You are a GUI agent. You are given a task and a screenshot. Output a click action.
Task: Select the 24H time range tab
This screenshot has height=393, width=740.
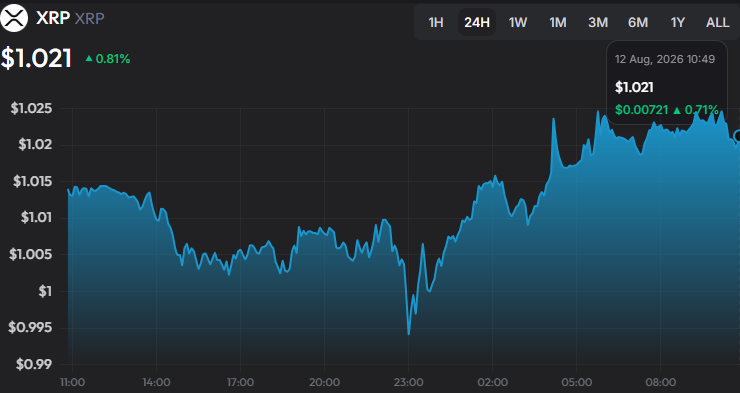[x=477, y=22]
